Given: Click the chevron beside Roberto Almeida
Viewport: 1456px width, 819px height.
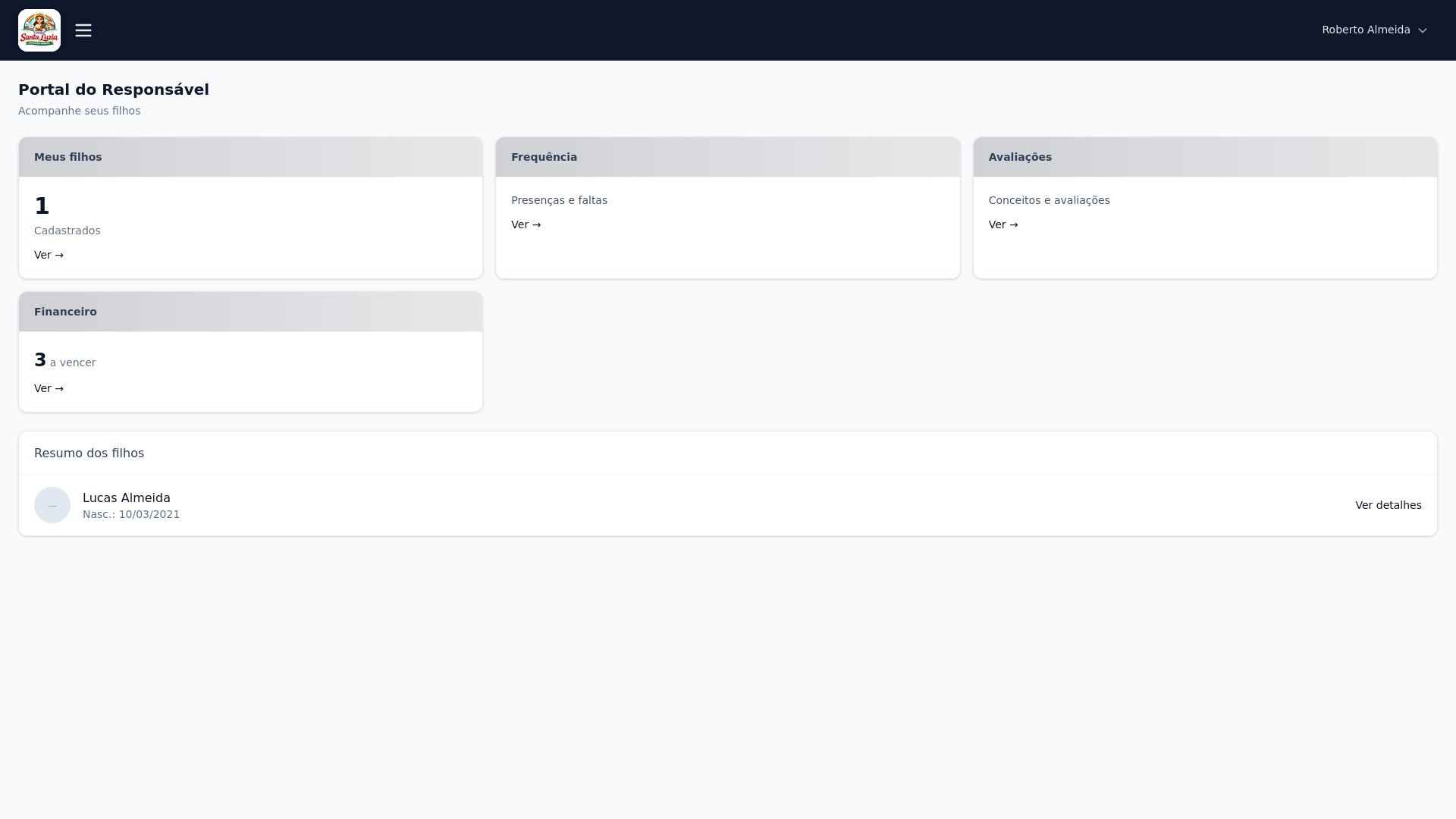Looking at the screenshot, I should [x=1423, y=31].
